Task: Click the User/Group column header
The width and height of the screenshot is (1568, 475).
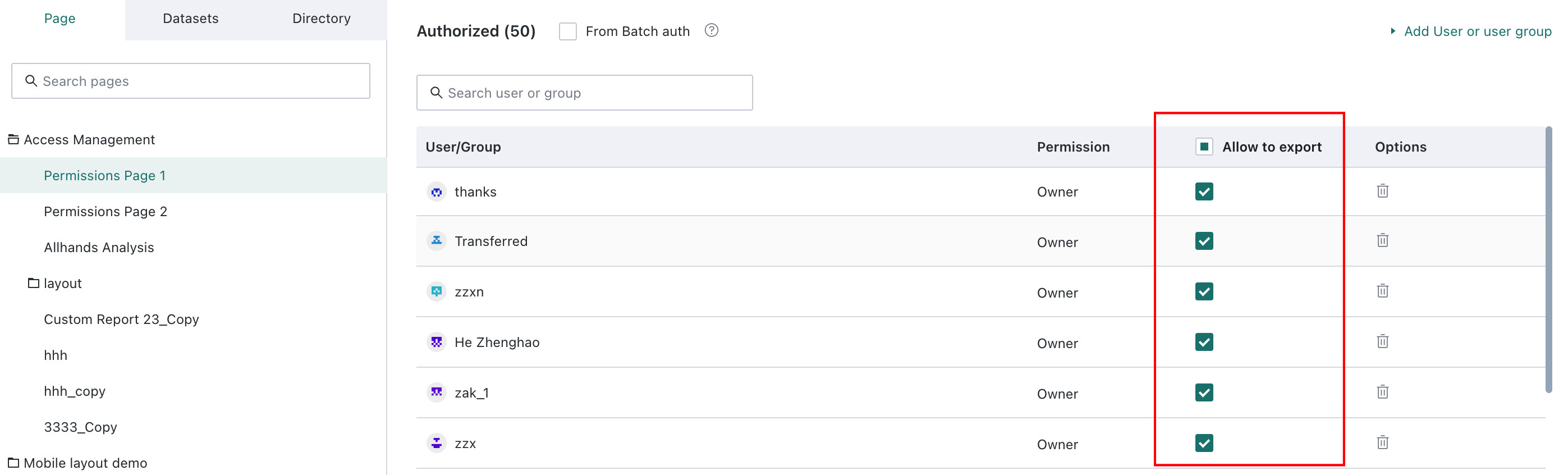Action: pos(463,147)
